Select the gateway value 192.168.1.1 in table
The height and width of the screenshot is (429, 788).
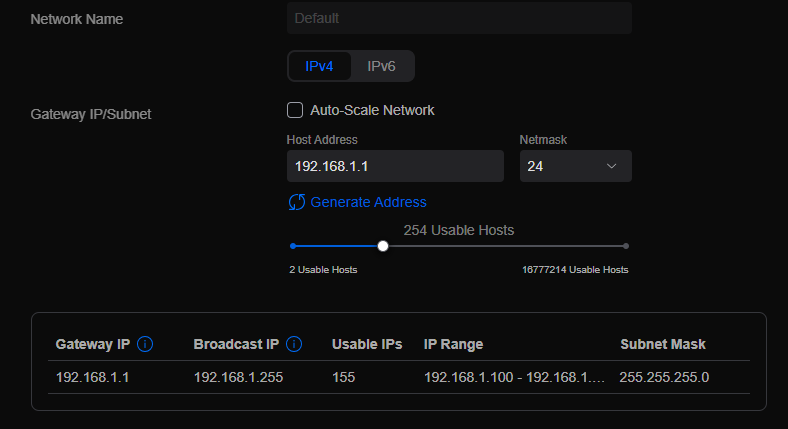(92, 377)
